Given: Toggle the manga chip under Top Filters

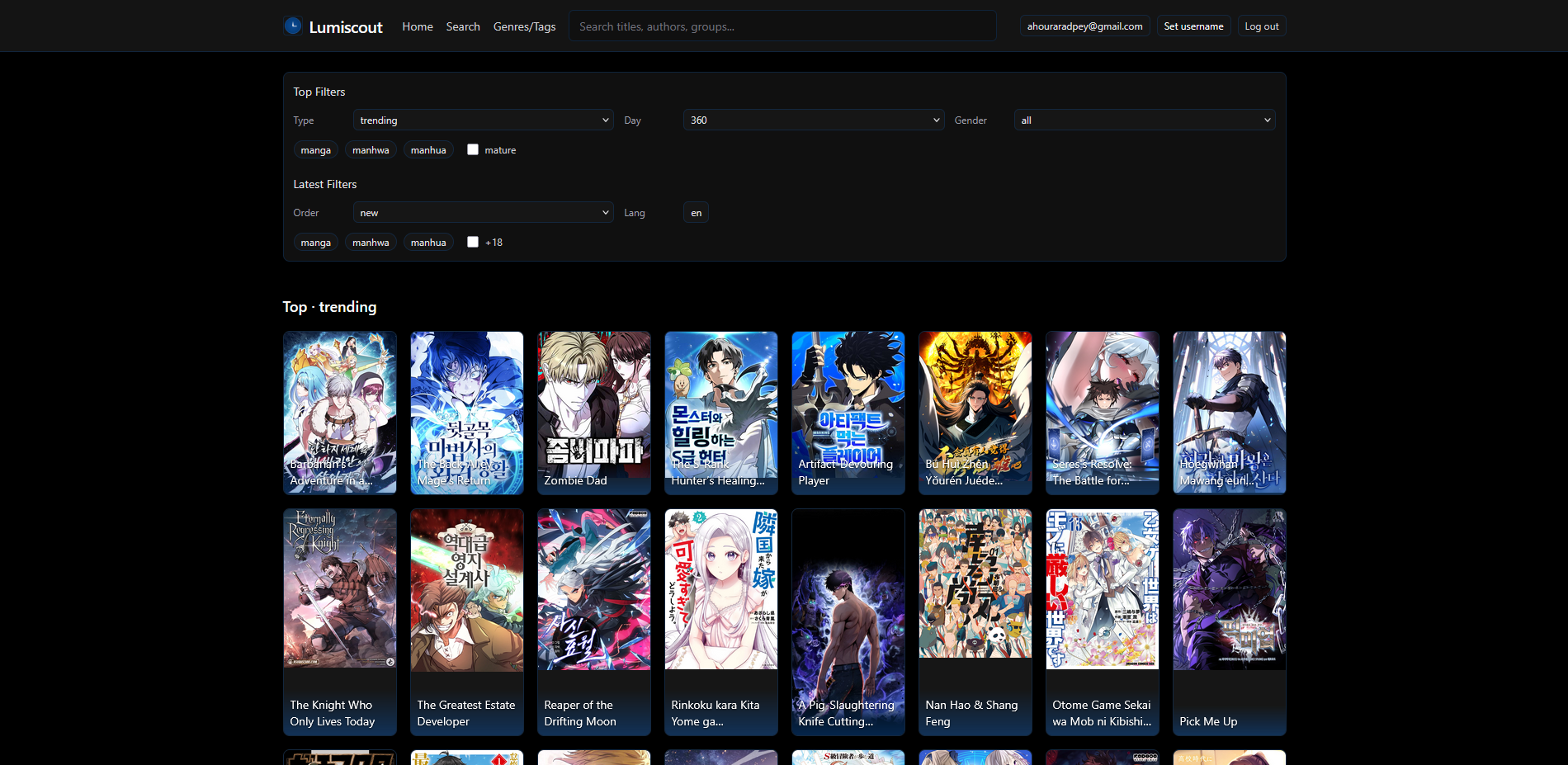Looking at the screenshot, I should pyautogui.click(x=315, y=150).
